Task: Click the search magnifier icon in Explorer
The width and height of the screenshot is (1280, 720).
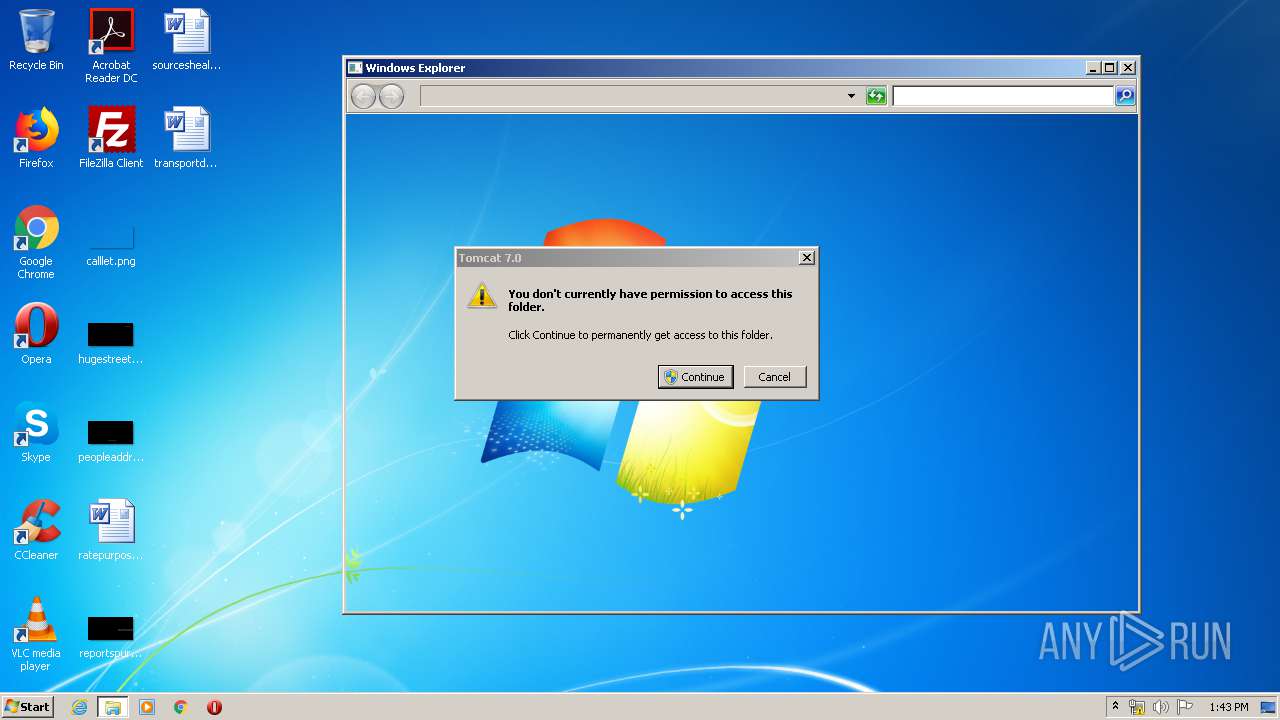Action: [x=1125, y=96]
